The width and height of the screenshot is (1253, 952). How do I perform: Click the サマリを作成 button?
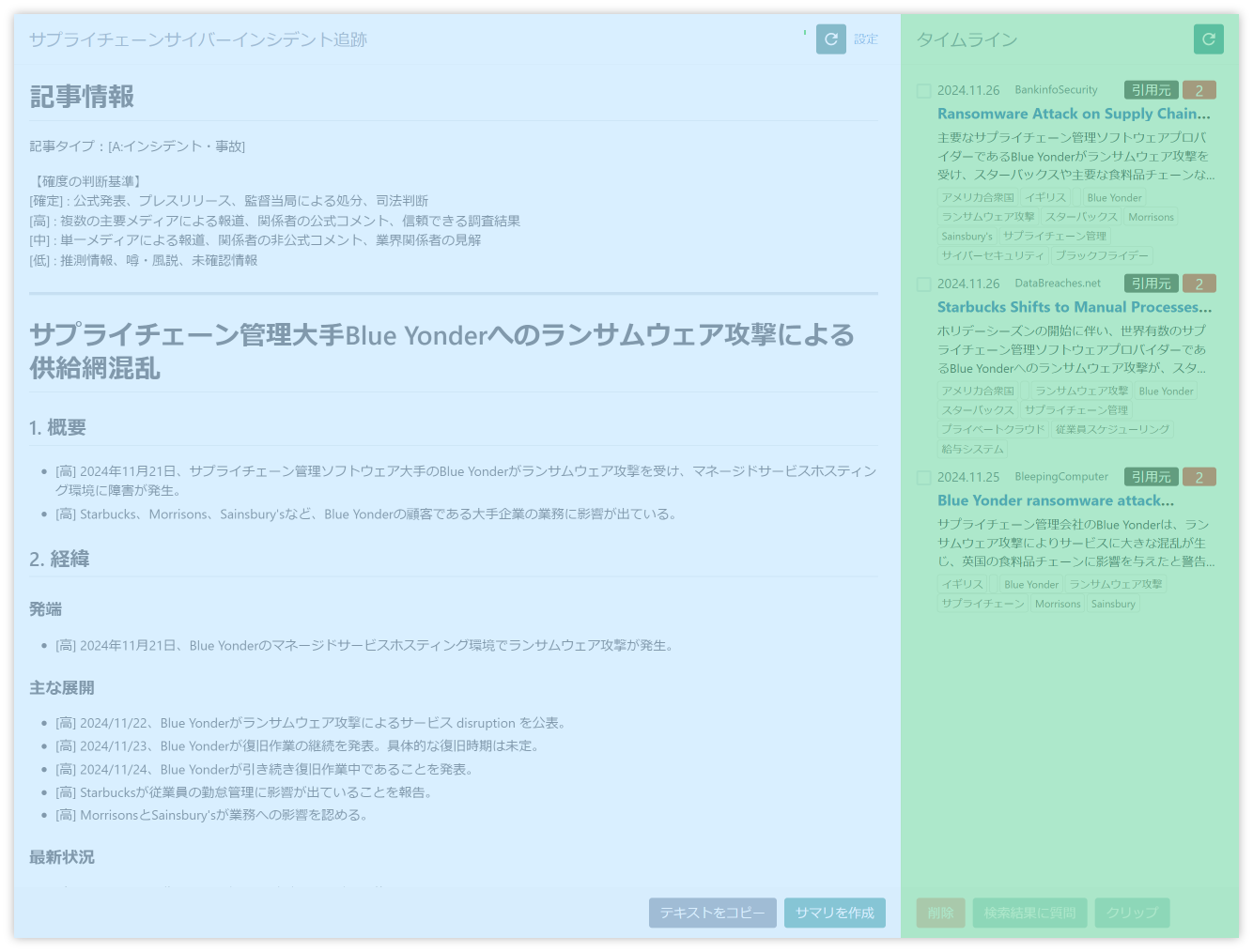tap(834, 913)
